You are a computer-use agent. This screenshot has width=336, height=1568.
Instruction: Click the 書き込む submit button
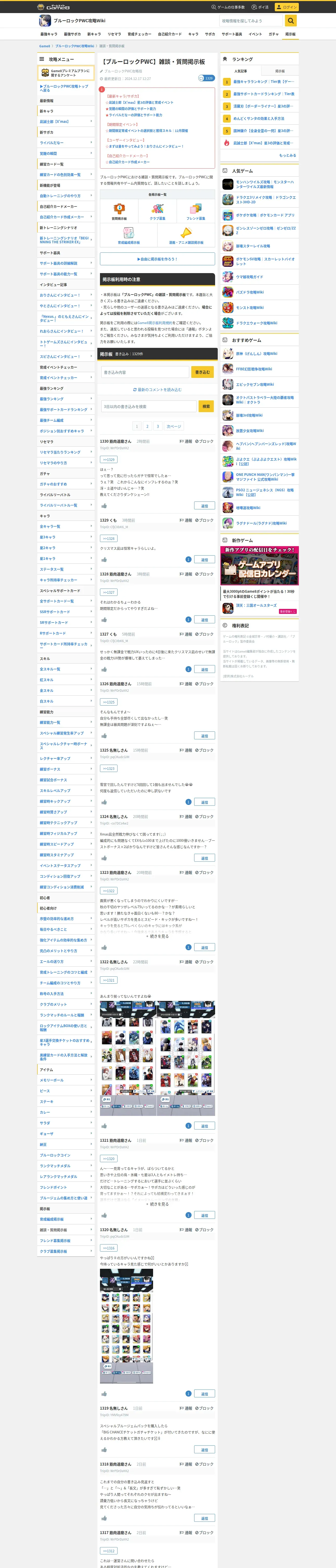[x=203, y=372]
